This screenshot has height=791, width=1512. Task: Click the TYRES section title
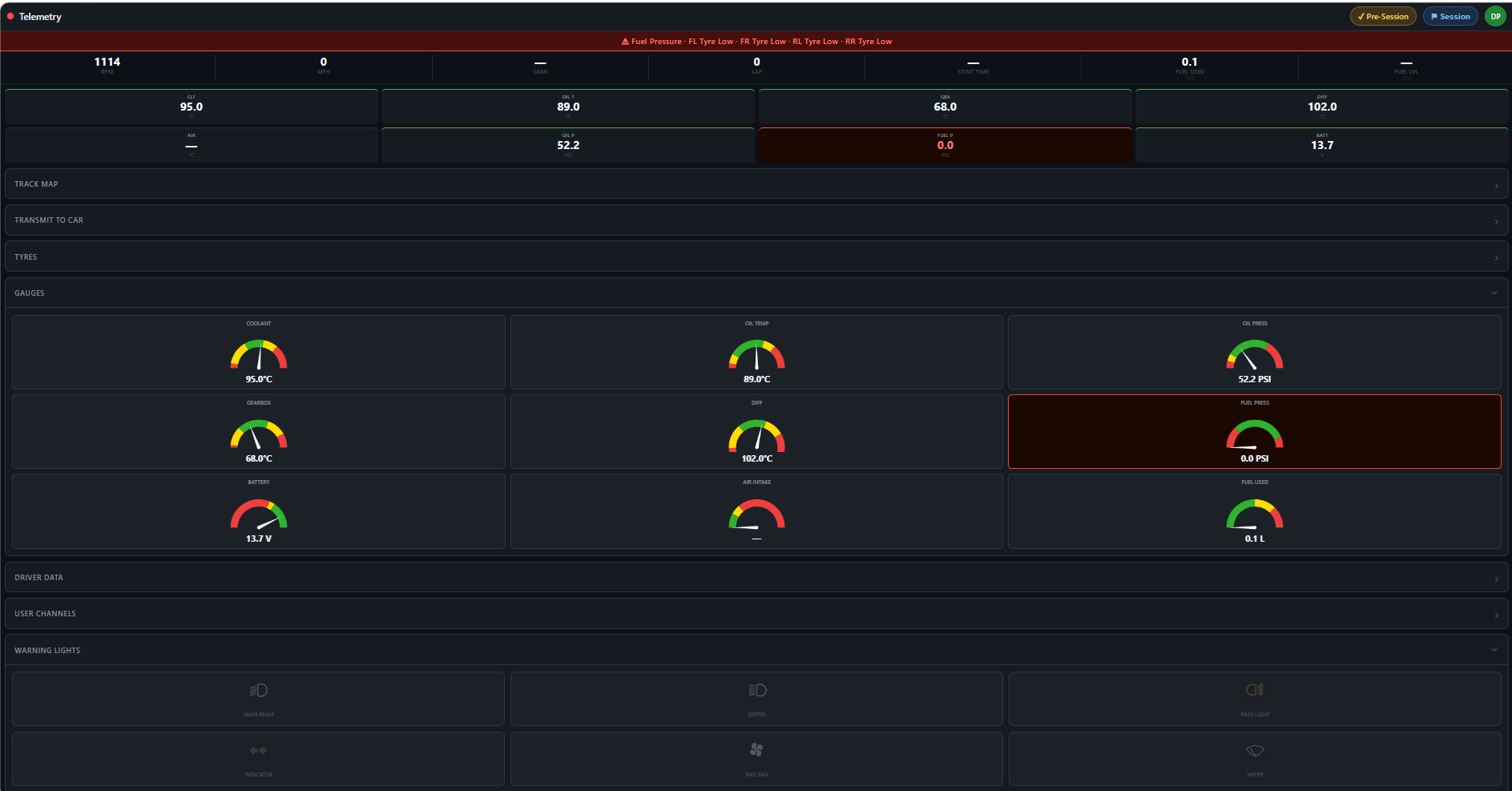pos(26,257)
